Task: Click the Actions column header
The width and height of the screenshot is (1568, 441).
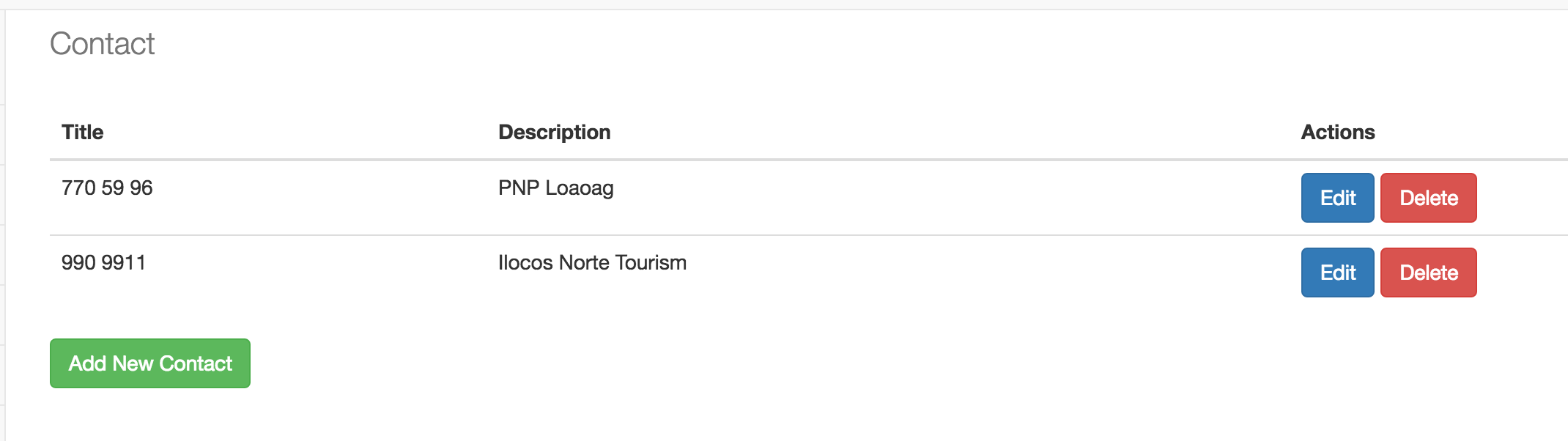Action: pos(1338,132)
